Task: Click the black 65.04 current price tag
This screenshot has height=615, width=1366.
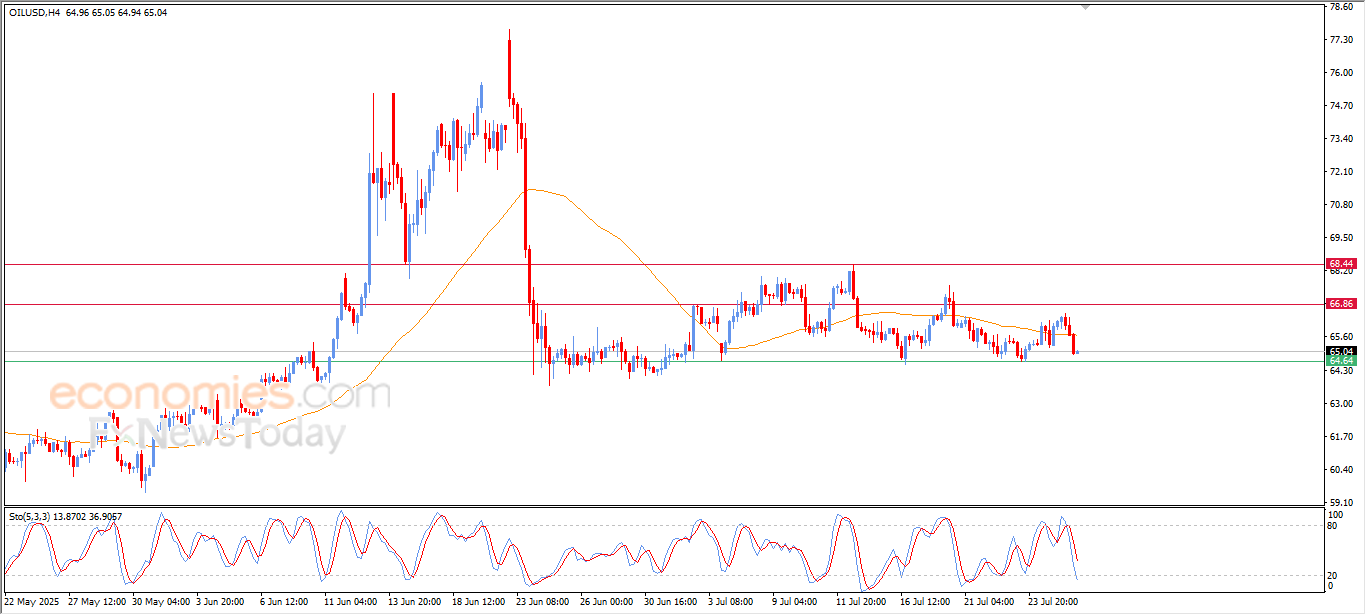Action: click(1340, 351)
